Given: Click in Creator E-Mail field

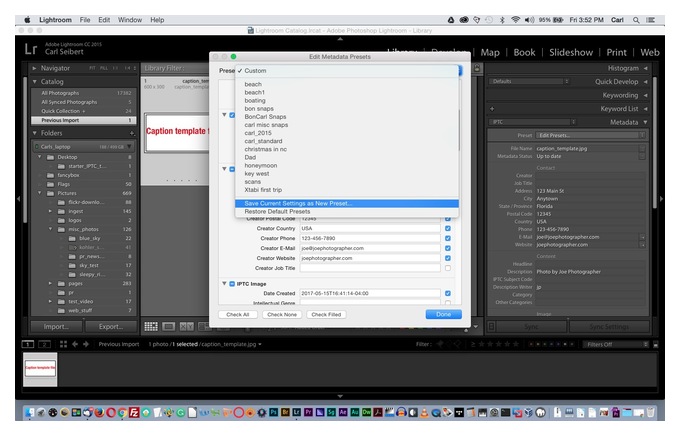Looking at the screenshot, I should click(x=370, y=248).
